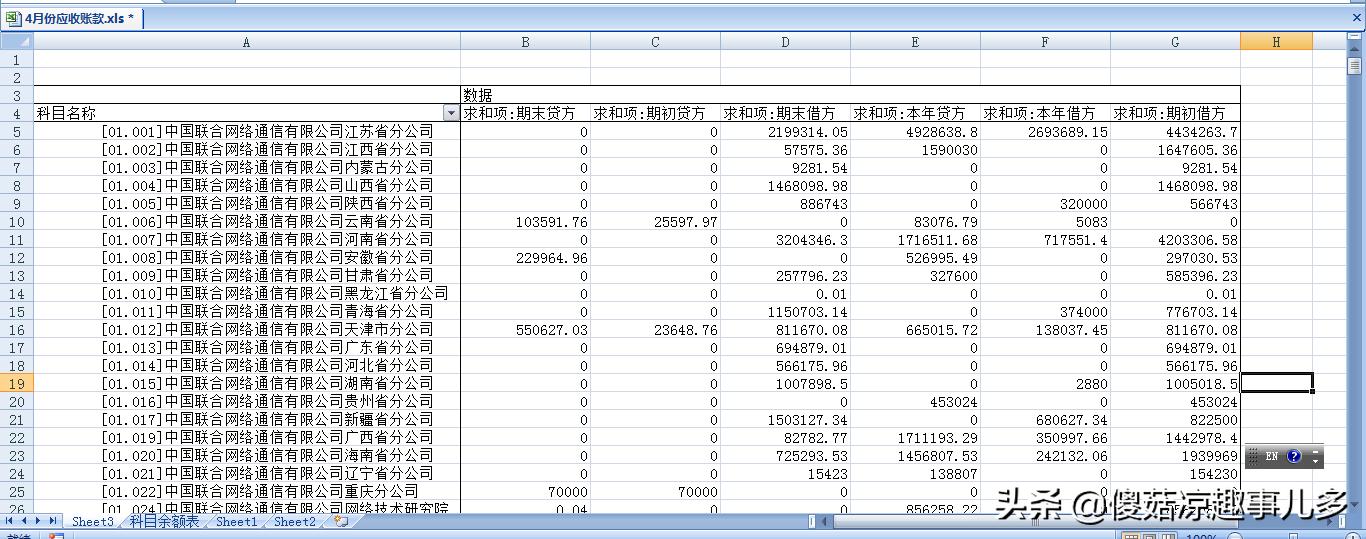Image resolution: width=1366 pixels, height=539 pixels.
Task: Click the cell containing 1647605.36
Action: [1175, 149]
